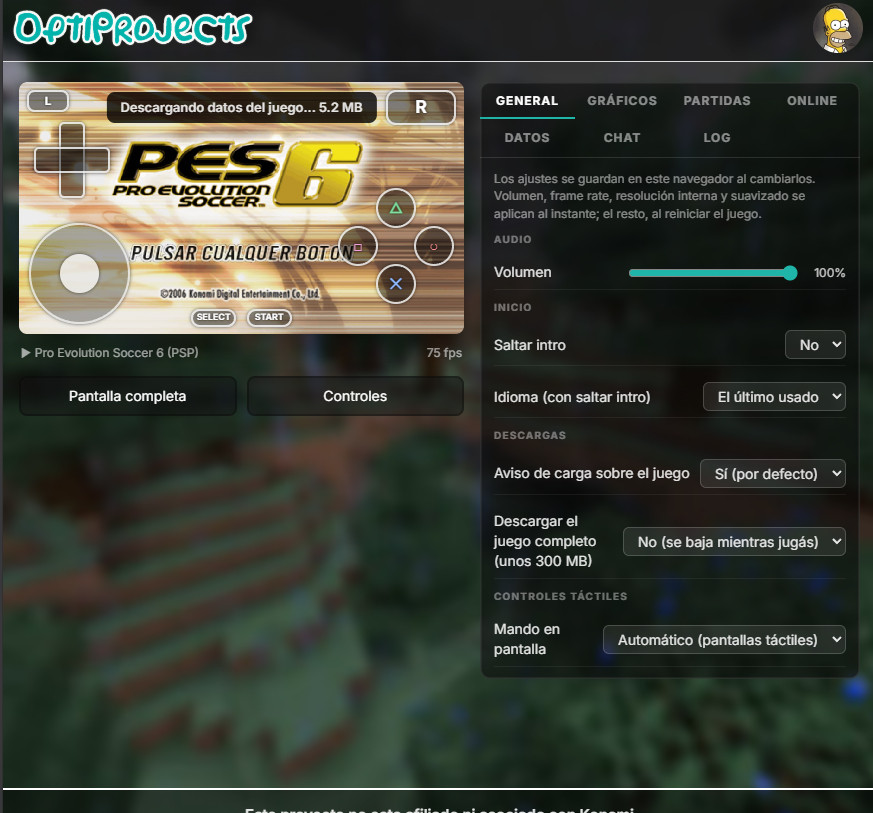Tap the on-screen D-pad cross

(x=72, y=160)
